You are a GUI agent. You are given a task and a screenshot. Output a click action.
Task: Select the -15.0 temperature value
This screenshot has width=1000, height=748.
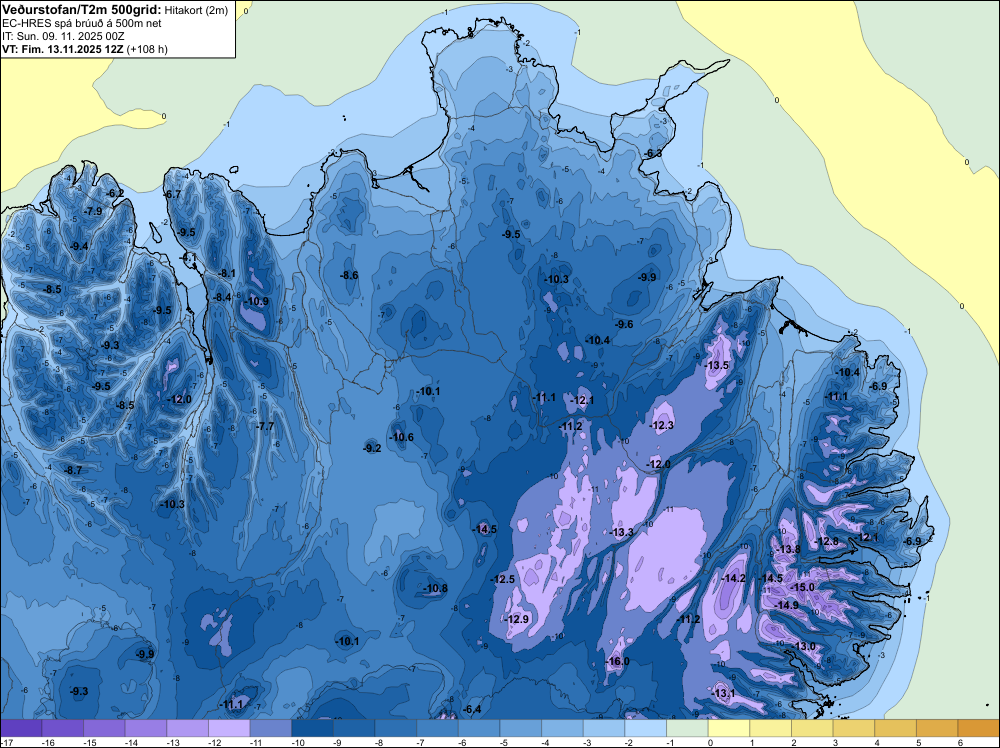point(802,587)
